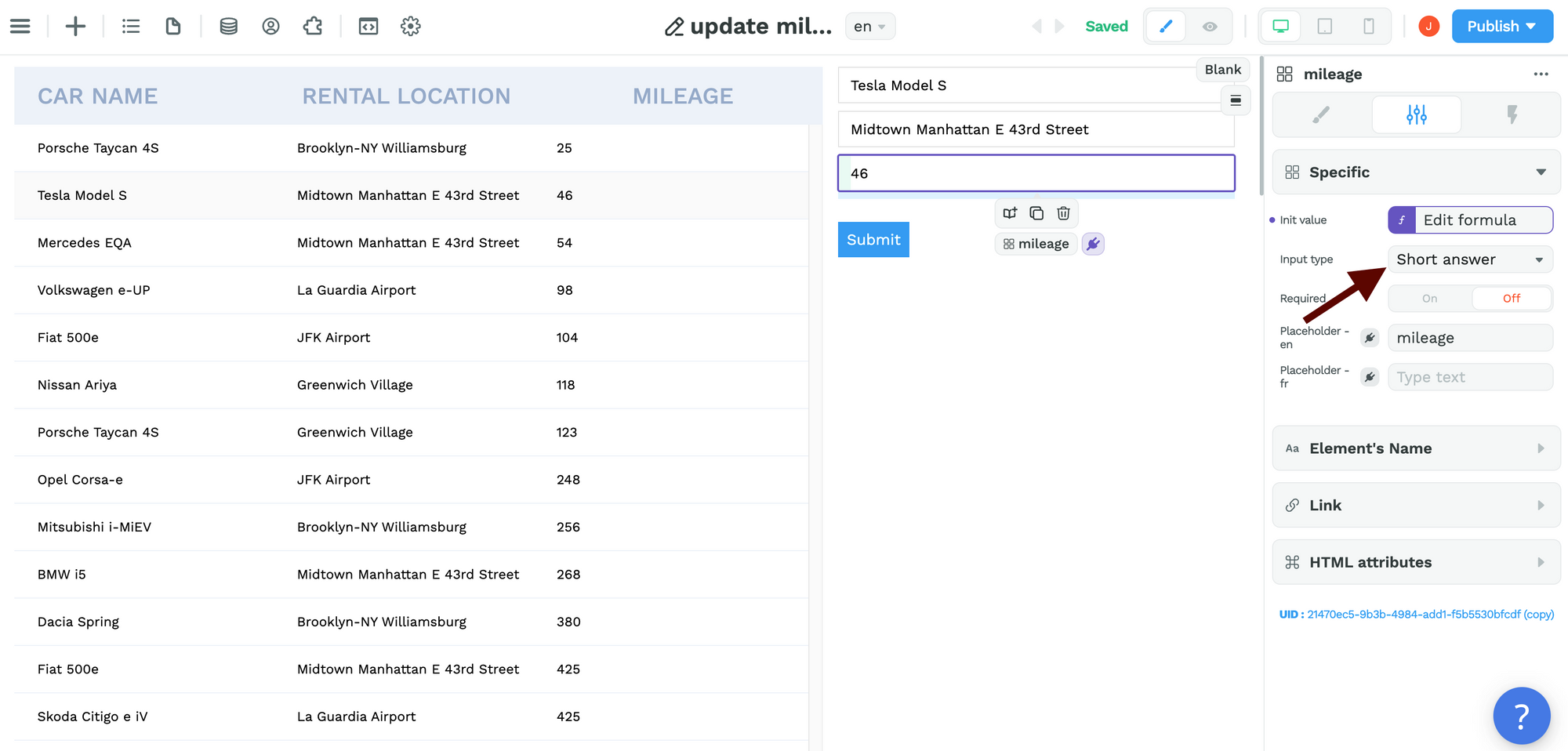Click the Blank container tag
The height and width of the screenshot is (751, 1568).
coord(1222,69)
